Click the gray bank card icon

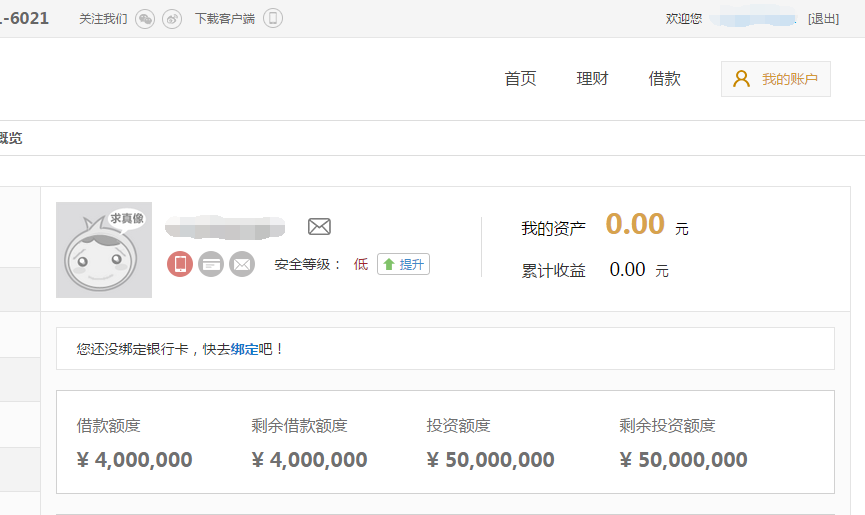pos(211,264)
